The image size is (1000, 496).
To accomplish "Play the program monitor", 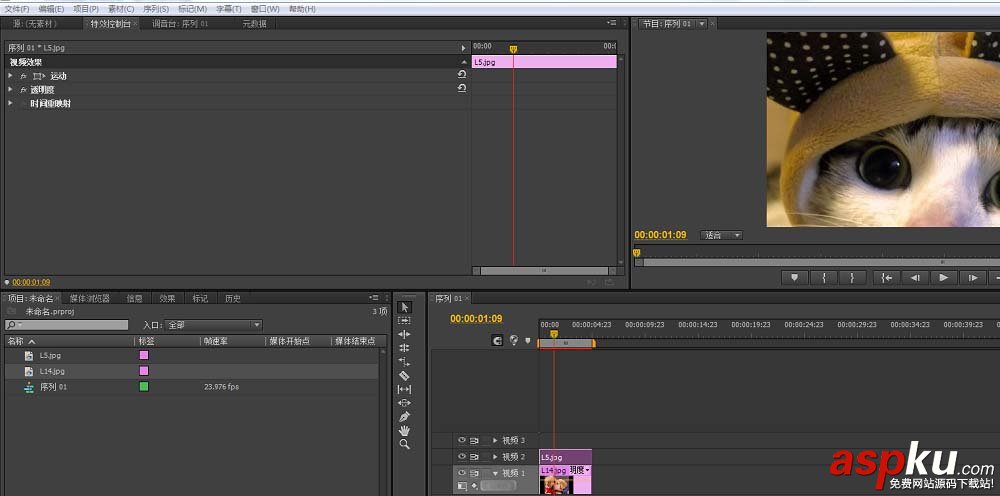I will (944, 277).
